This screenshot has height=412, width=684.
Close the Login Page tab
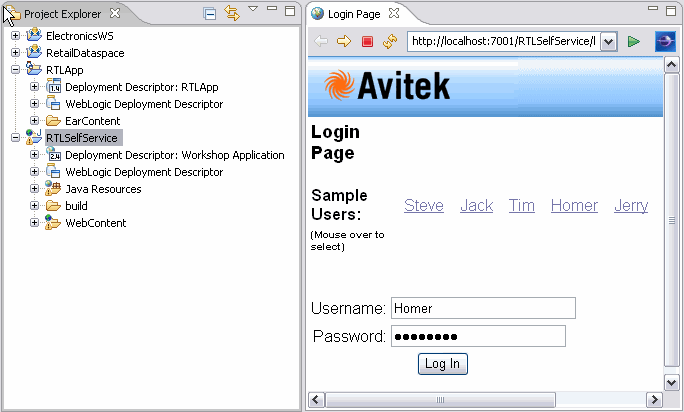coord(394,13)
